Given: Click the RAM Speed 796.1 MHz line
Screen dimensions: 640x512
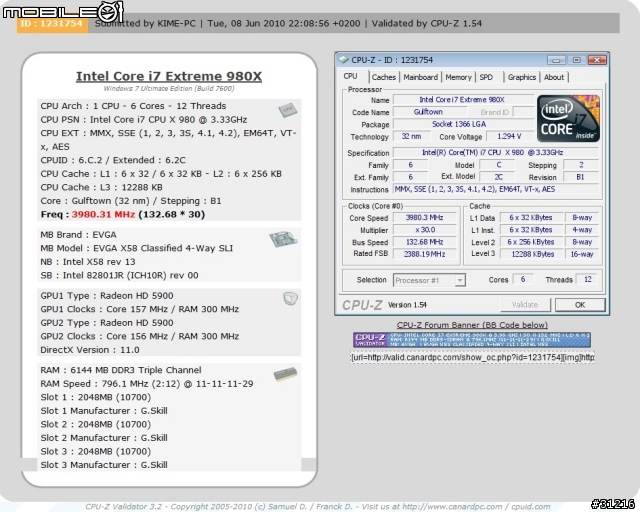Looking at the screenshot, I should click(147, 384).
